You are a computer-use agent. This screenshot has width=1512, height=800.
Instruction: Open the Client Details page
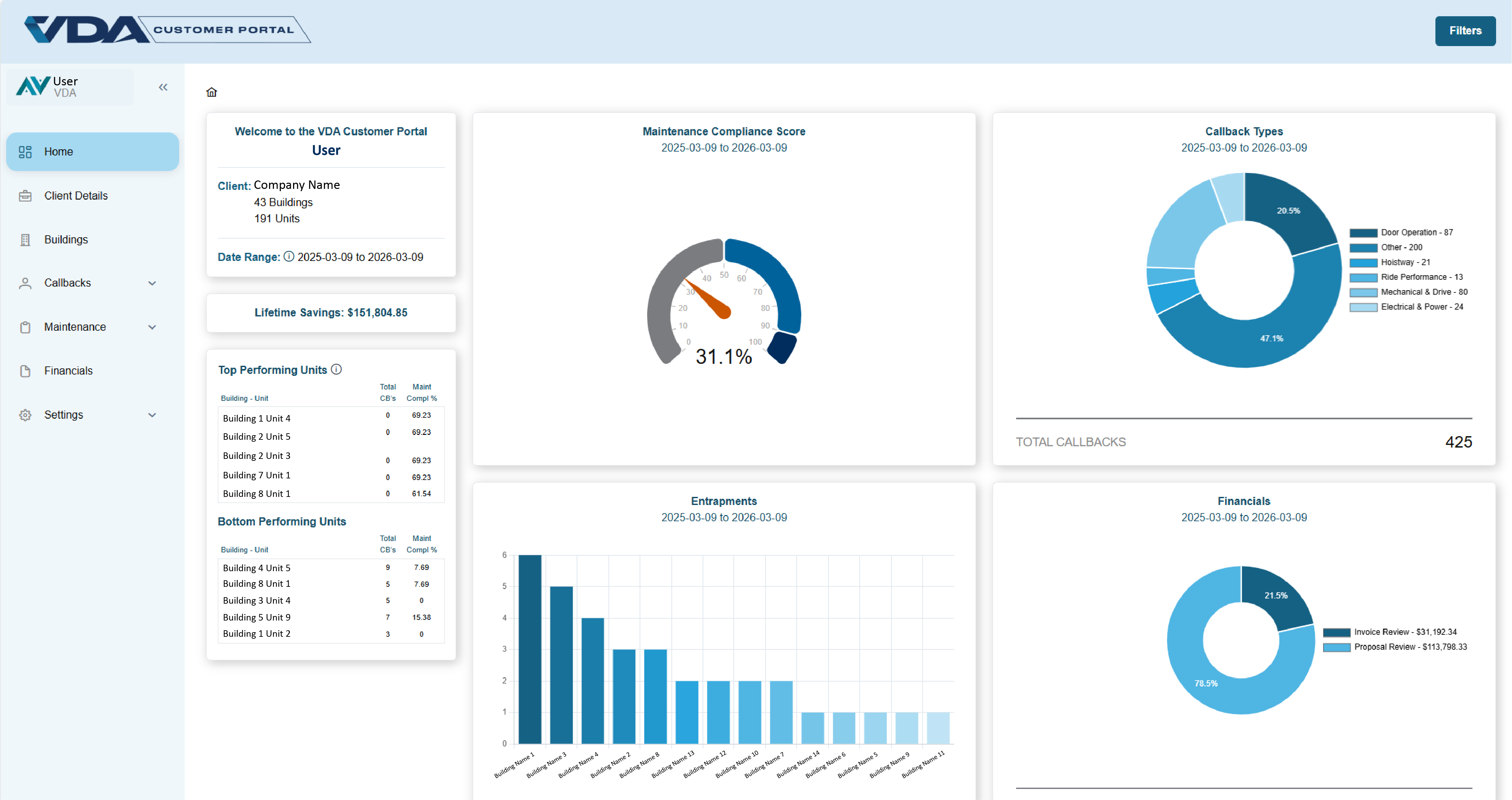pos(76,195)
